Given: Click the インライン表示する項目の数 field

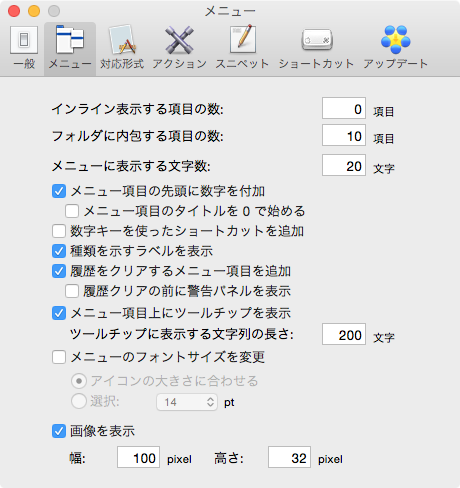Looking at the screenshot, I should click(x=344, y=108).
